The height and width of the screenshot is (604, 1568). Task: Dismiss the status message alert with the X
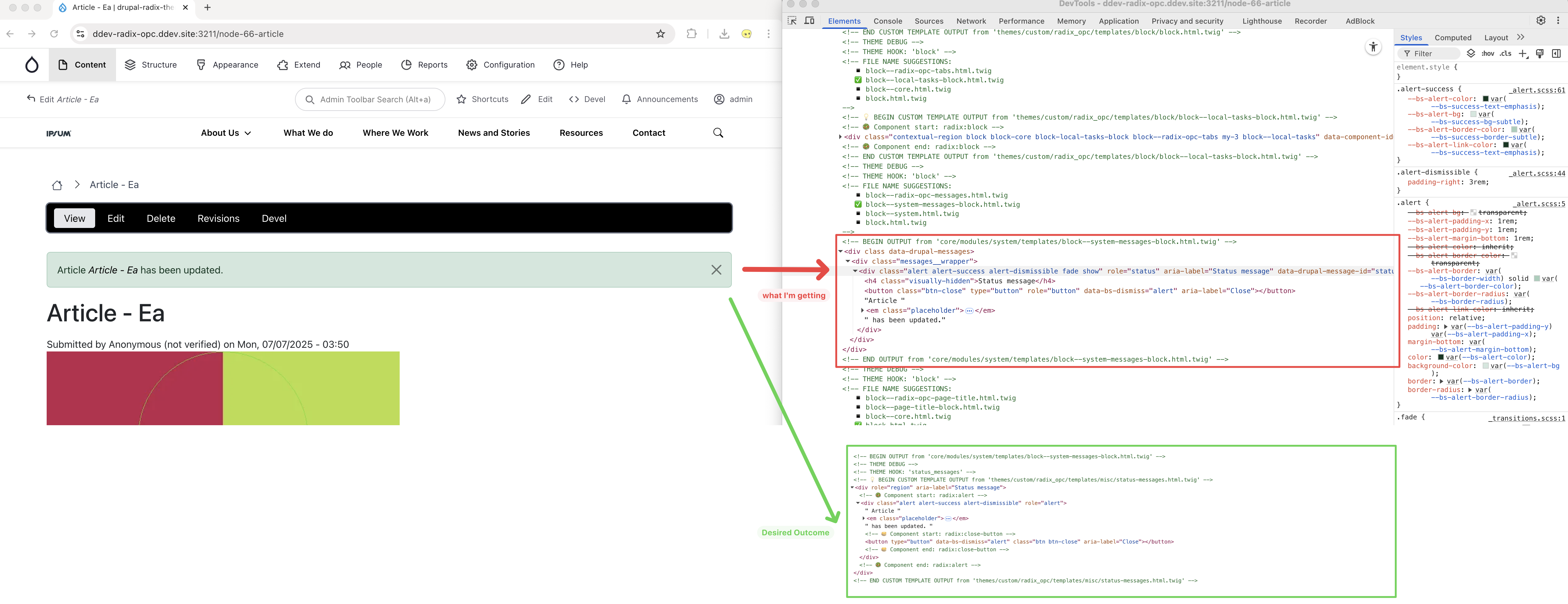(x=716, y=270)
